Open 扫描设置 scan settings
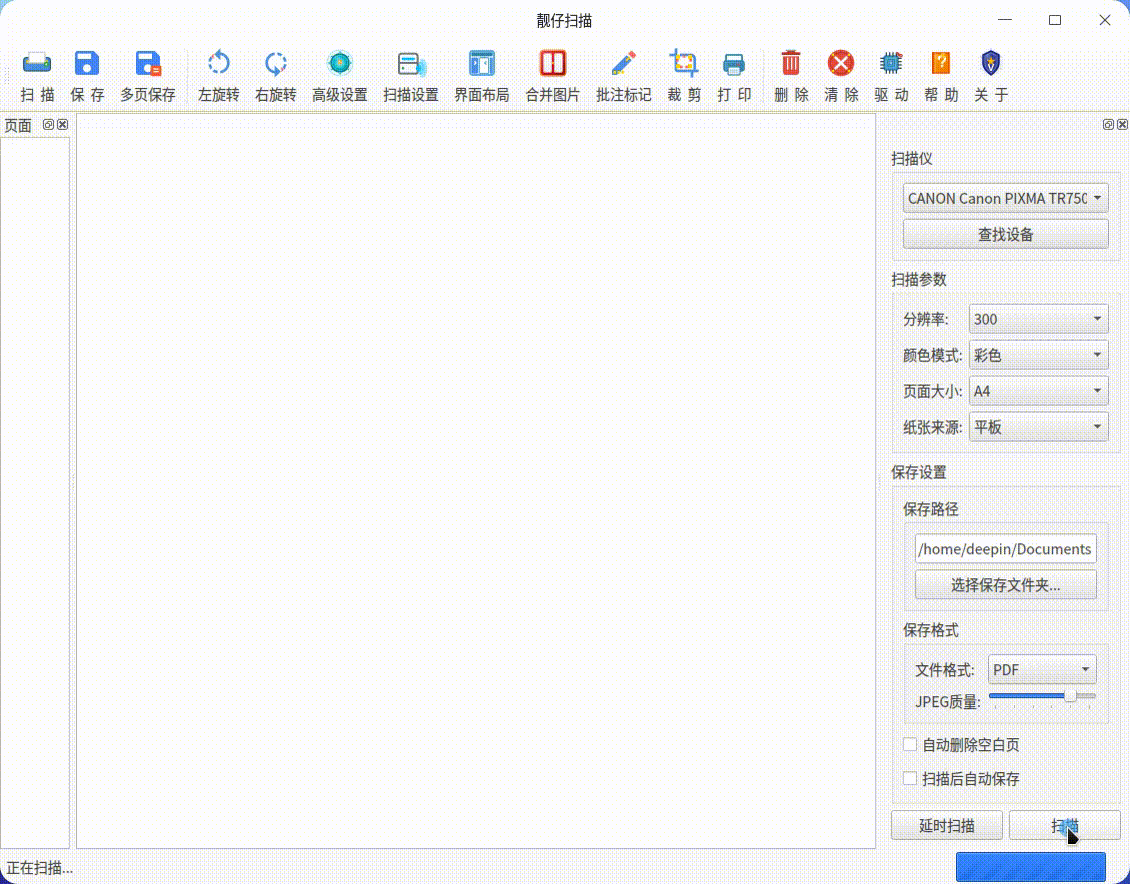The width and height of the screenshot is (1130, 884). click(x=411, y=76)
